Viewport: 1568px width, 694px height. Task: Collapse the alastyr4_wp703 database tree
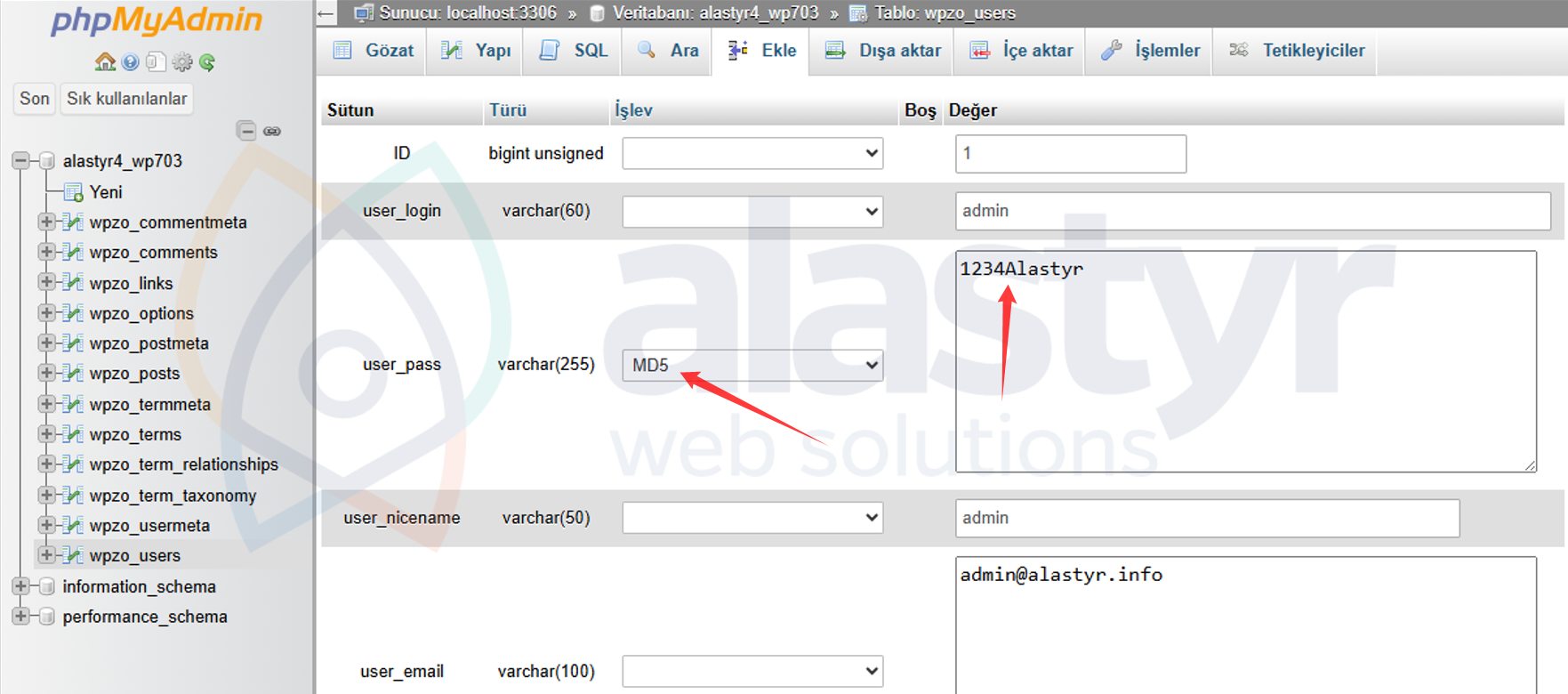pyautogui.click(x=20, y=161)
